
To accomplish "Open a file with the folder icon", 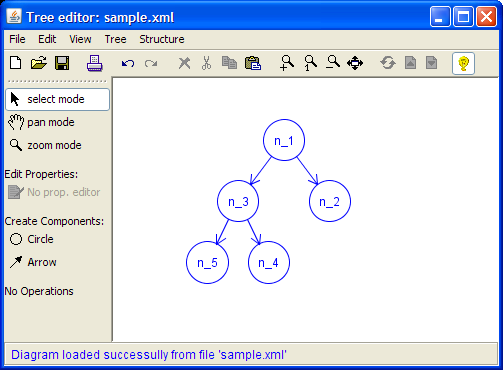I will coord(39,63).
